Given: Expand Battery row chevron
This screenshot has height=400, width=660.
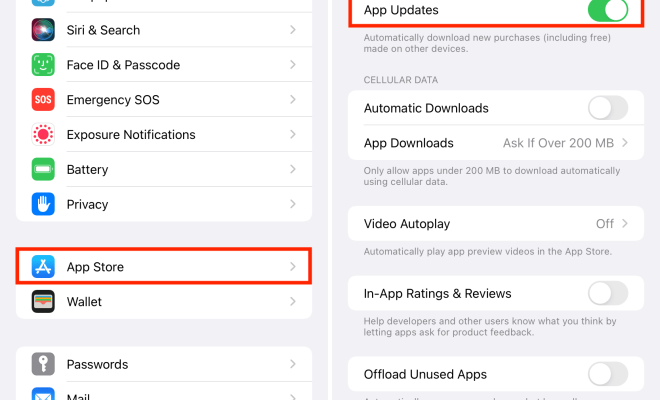Looking at the screenshot, I should pos(293,169).
